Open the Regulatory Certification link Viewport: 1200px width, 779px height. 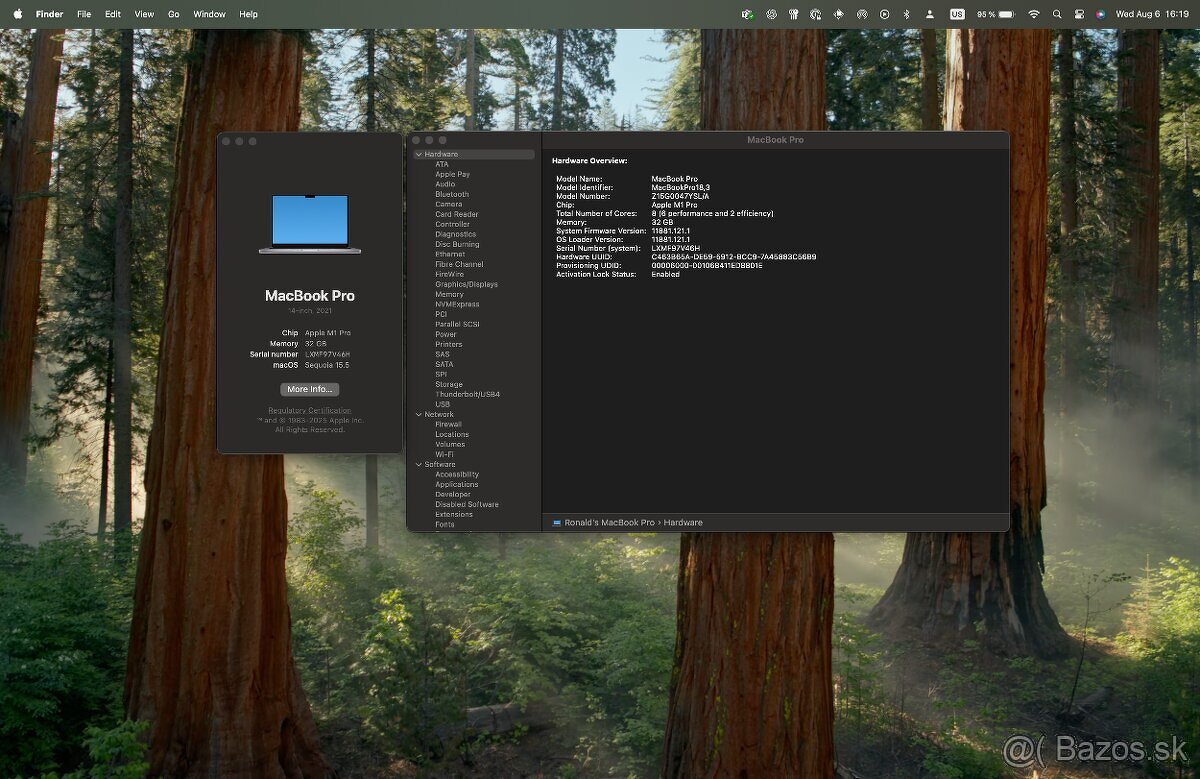[309, 410]
